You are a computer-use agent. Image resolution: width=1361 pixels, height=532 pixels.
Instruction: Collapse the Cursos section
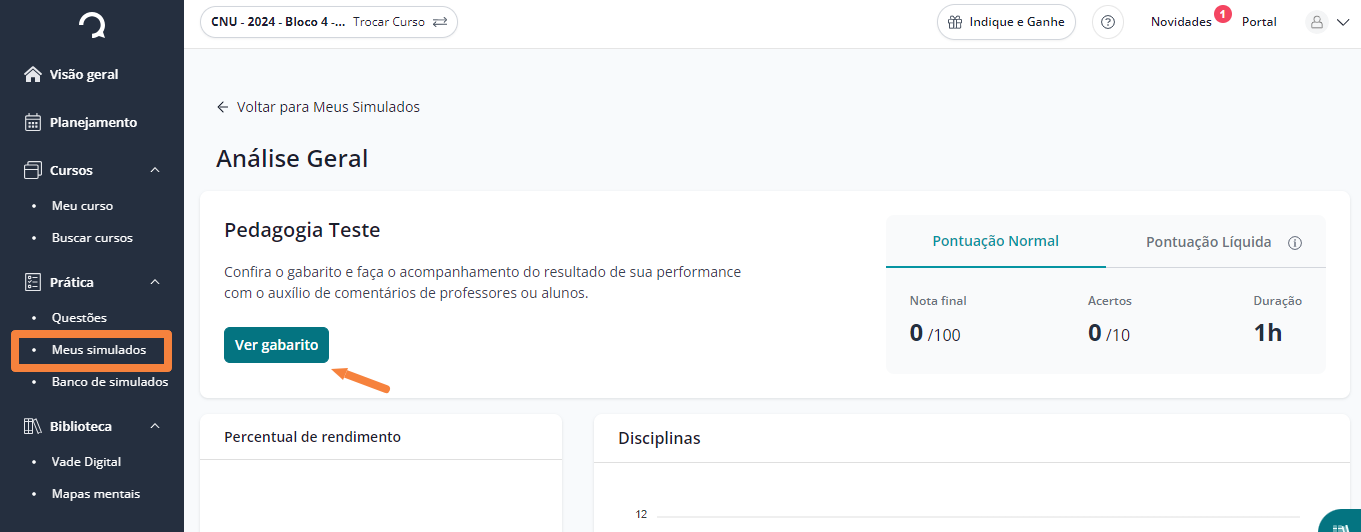click(155, 170)
